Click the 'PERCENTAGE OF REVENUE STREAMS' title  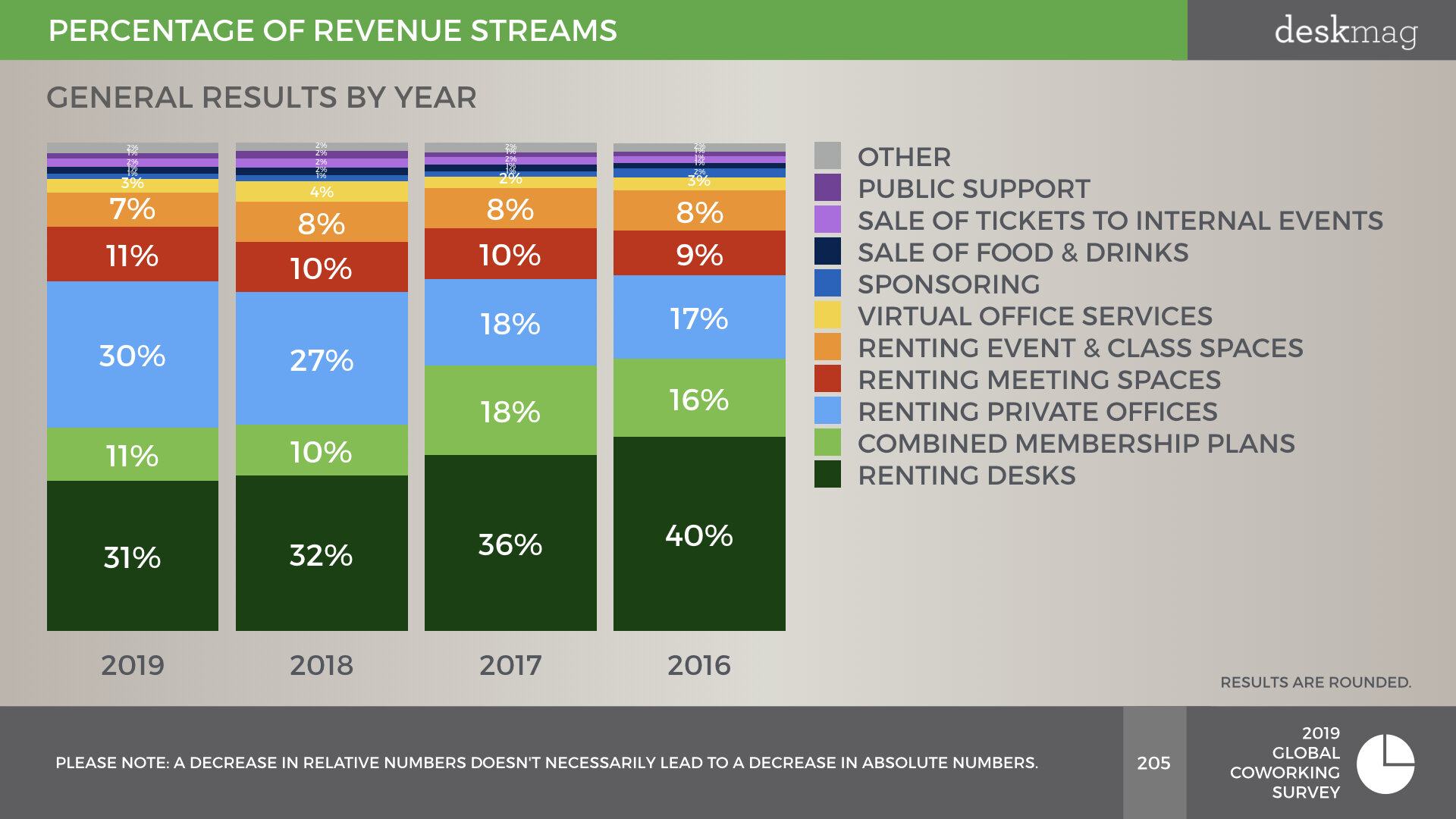333,30
